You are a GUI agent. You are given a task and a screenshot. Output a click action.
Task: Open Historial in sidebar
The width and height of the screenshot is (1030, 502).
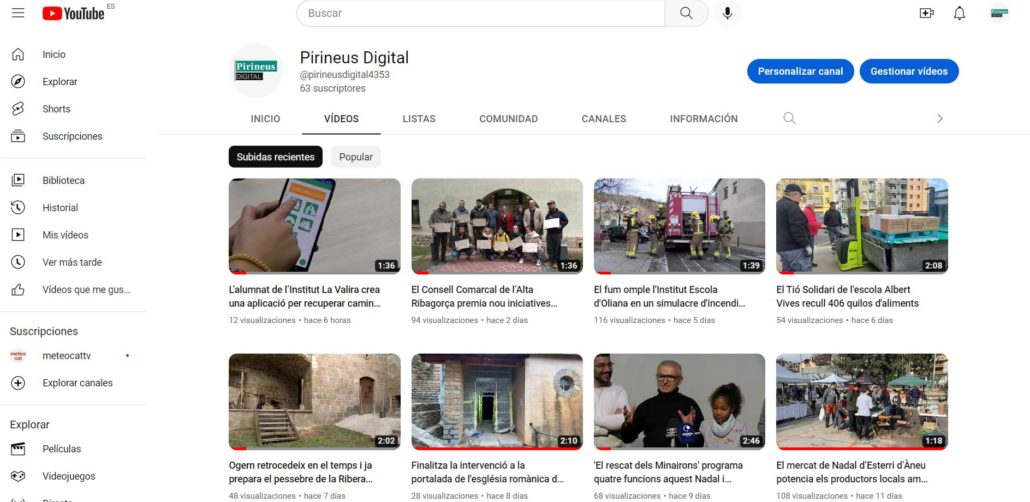click(60, 208)
